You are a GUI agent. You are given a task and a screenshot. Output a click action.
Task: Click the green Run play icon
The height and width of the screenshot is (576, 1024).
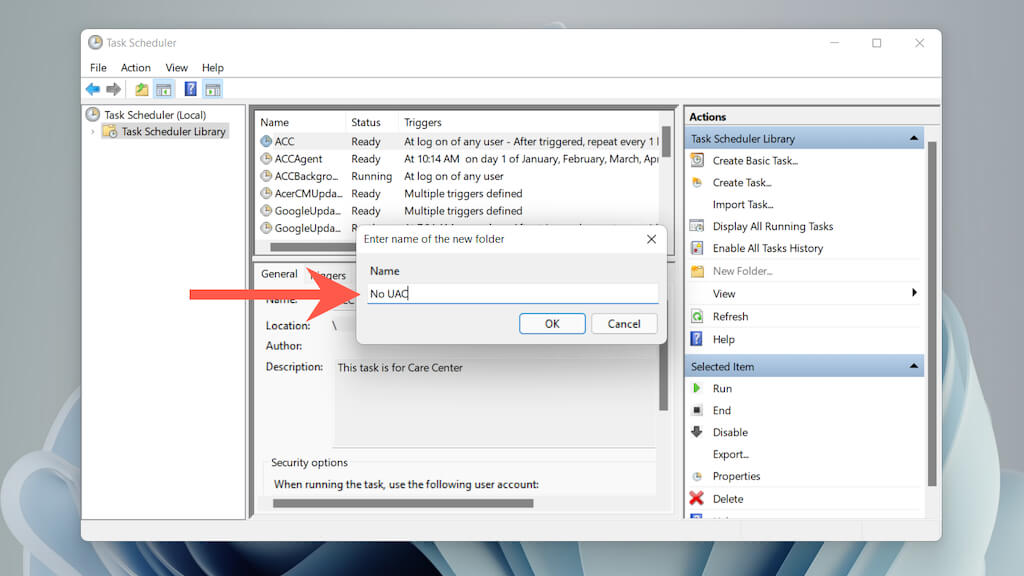click(x=697, y=388)
